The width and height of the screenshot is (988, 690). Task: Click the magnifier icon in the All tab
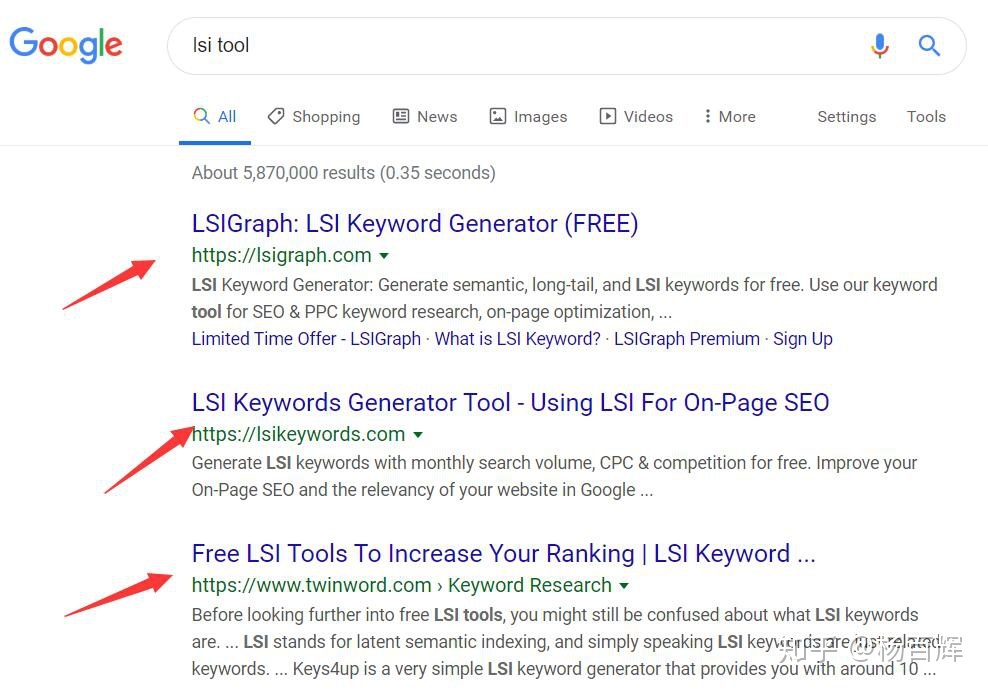point(201,115)
